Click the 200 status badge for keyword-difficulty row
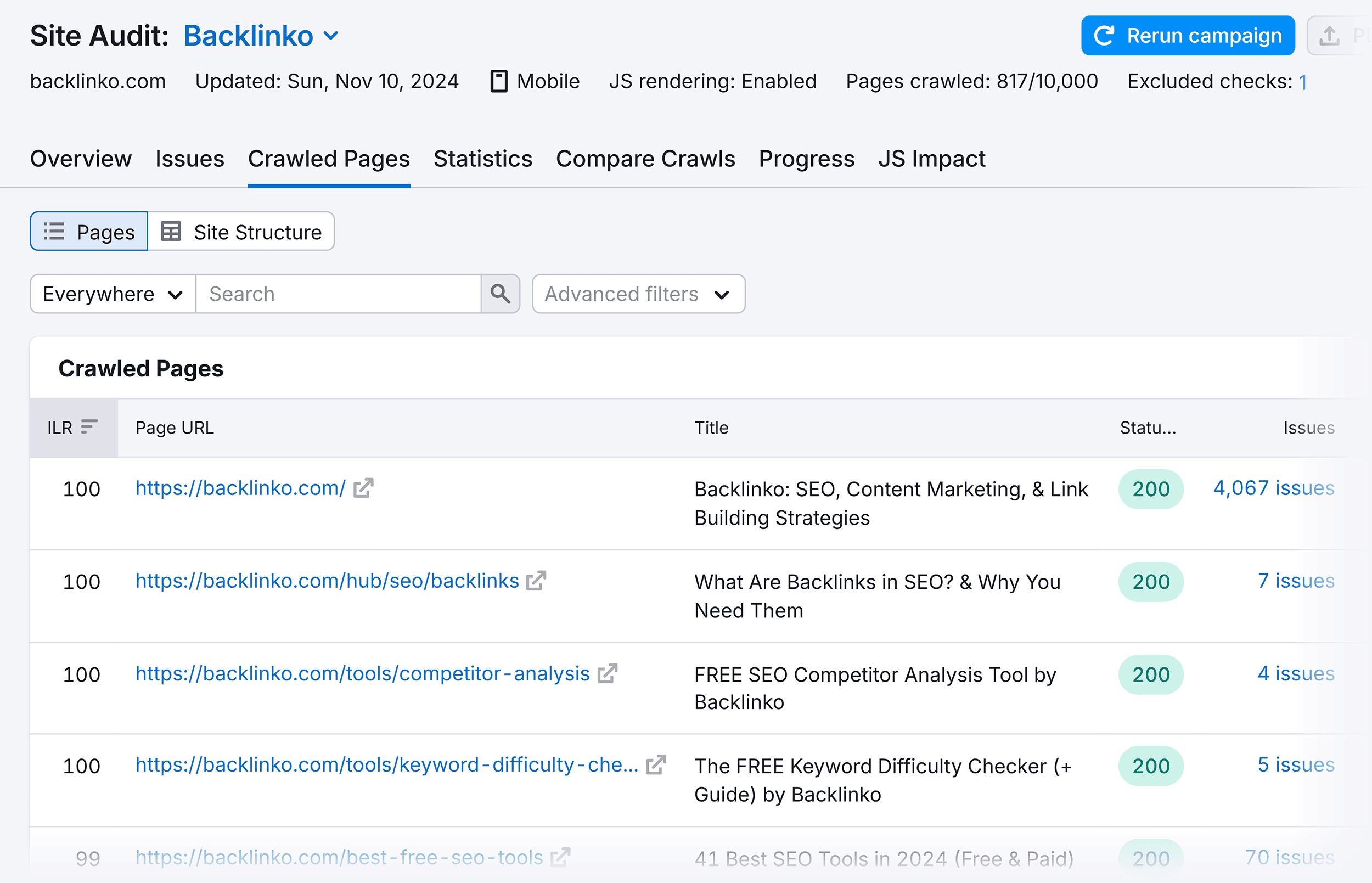 [1151, 766]
